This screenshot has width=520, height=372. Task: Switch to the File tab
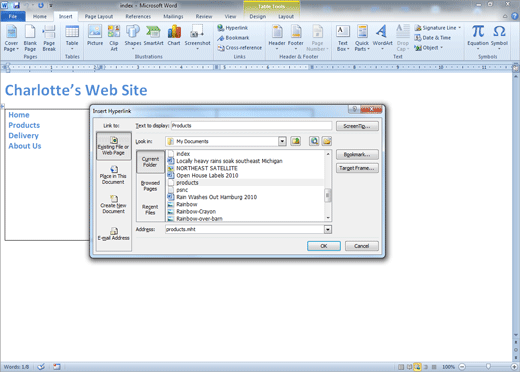[13, 16]
